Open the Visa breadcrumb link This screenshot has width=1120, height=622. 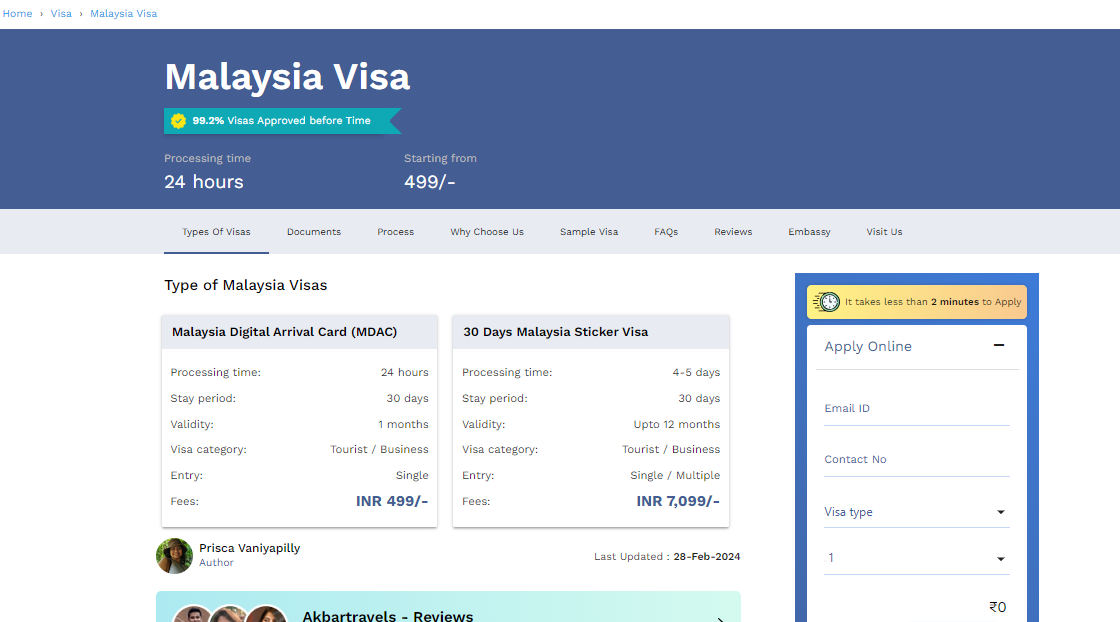point(61,14)
